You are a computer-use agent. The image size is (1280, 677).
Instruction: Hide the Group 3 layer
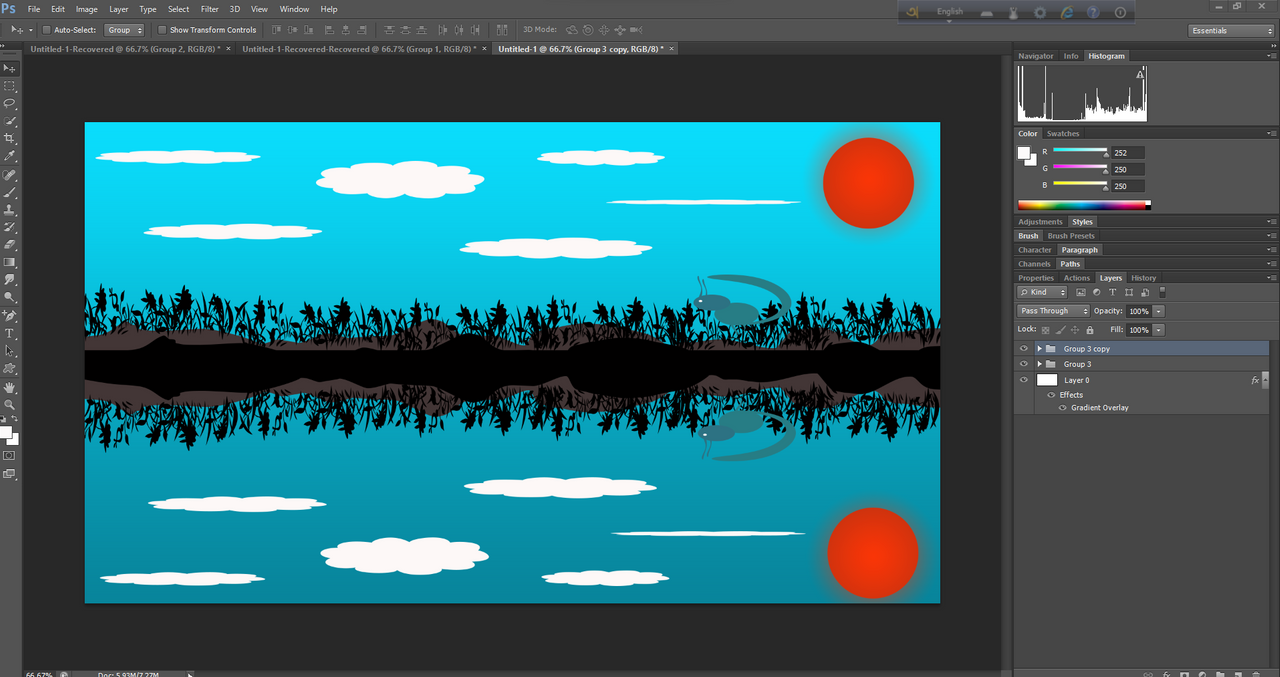pyautogui.click(x=1023, y=364)
